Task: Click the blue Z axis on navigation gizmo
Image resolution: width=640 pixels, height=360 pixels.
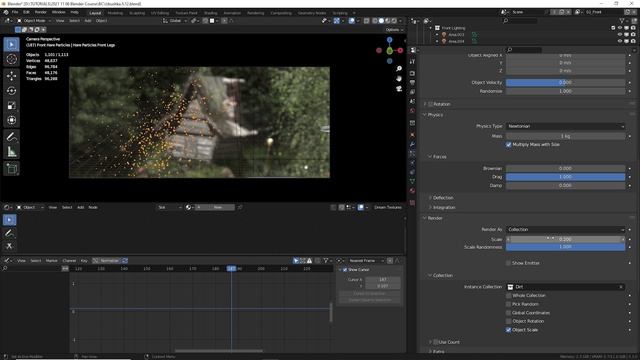Action: click(x=389, y=40)
